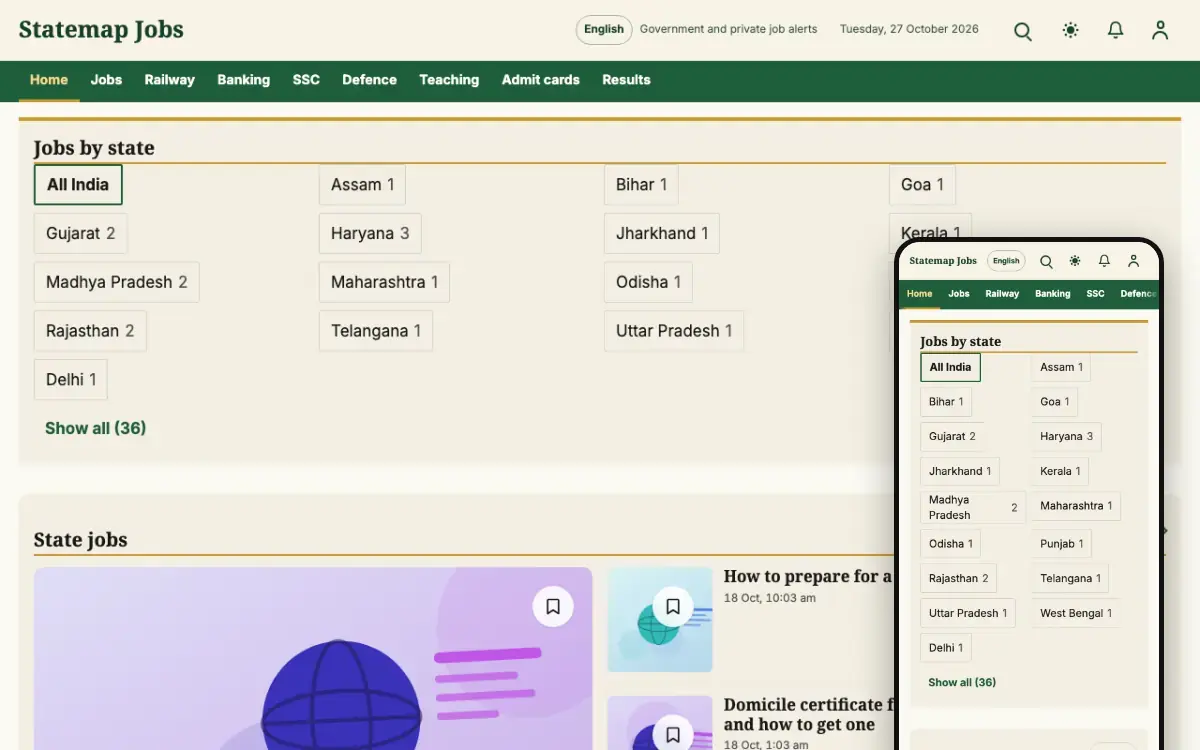Open notifications bell in the desktop header
This screenshot has width=1200, height=750.
1116,31
